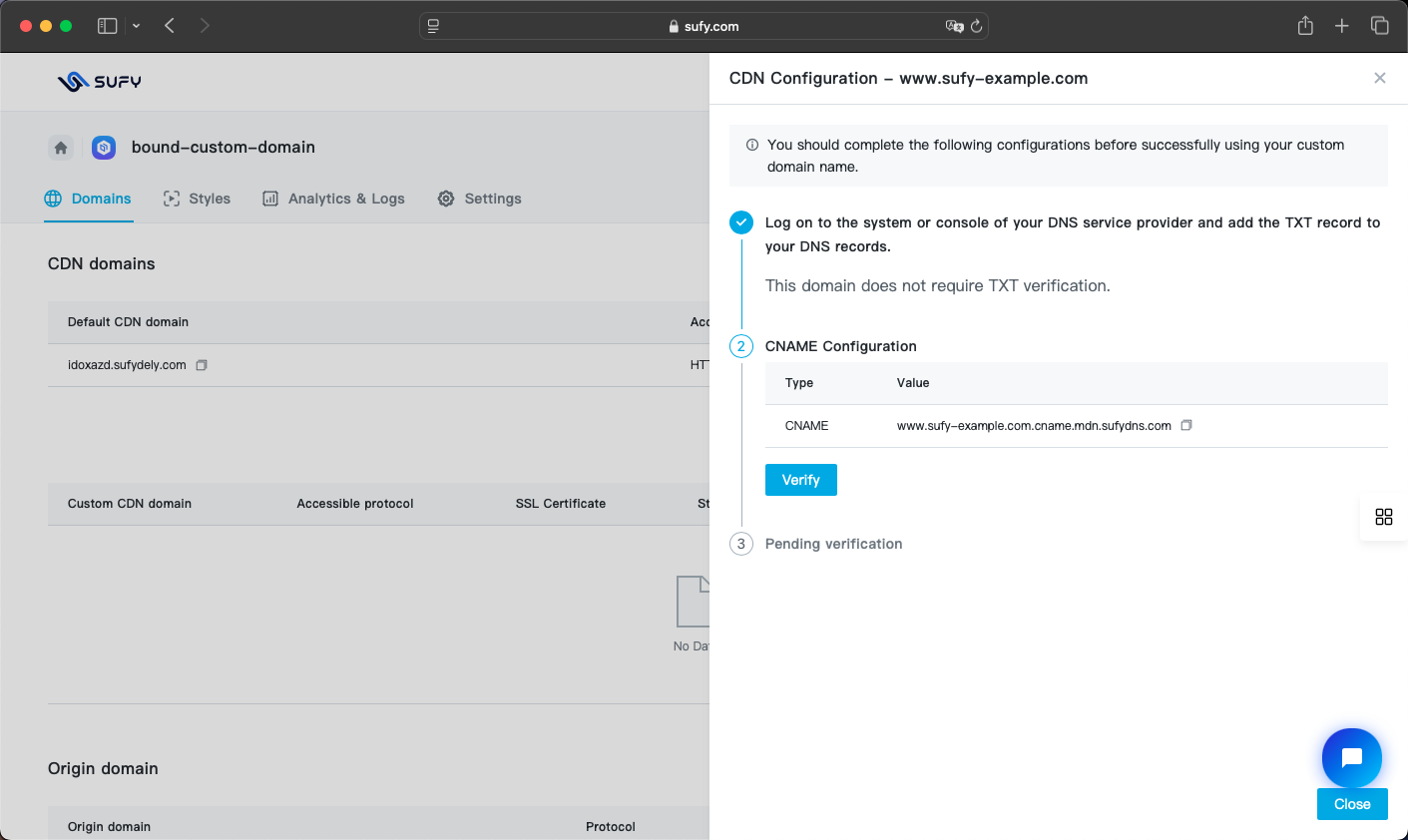1408x840 pixels.
Task: Click the info icon in the notice
Action: pos(752,145)
